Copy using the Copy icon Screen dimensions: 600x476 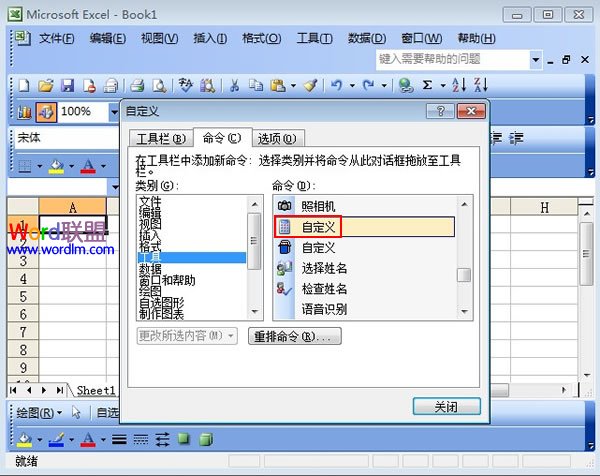tap(256, 85)
